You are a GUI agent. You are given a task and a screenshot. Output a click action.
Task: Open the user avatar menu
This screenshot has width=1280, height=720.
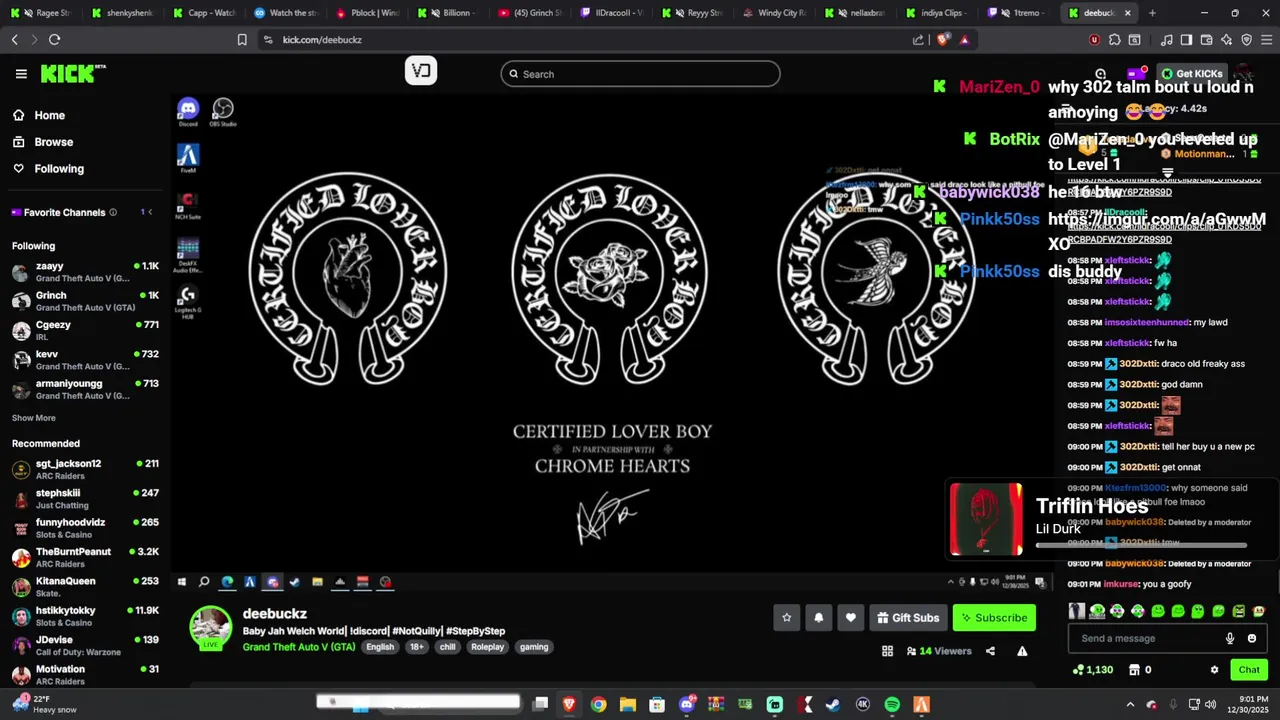1244,74
